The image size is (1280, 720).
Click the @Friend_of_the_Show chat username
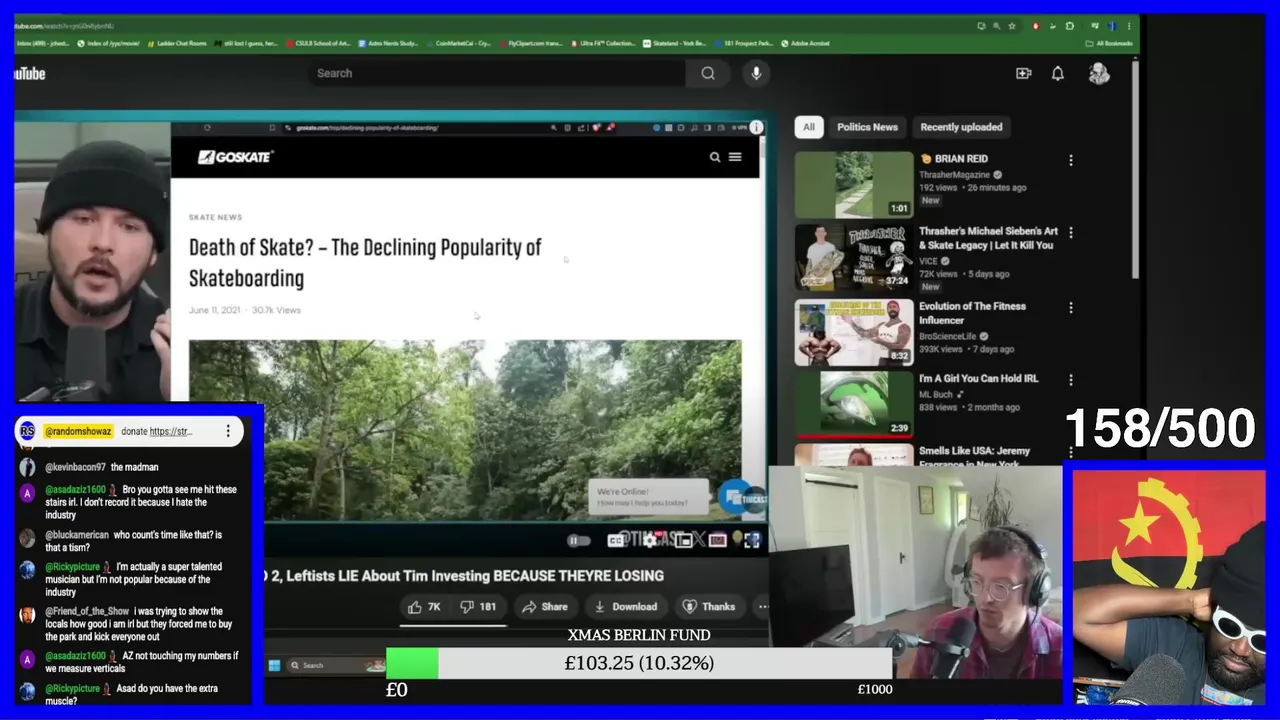tap(87, 611)
